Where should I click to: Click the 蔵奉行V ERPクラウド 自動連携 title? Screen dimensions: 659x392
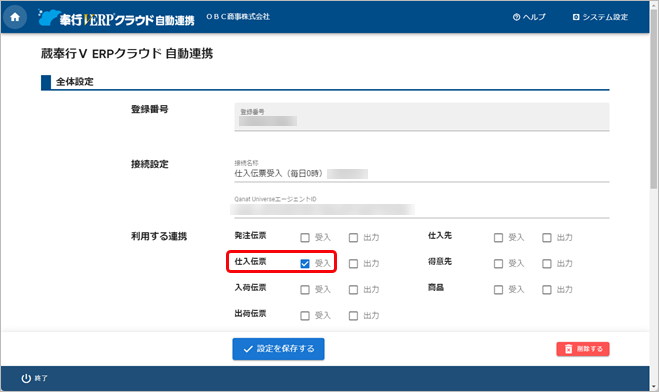127,54
